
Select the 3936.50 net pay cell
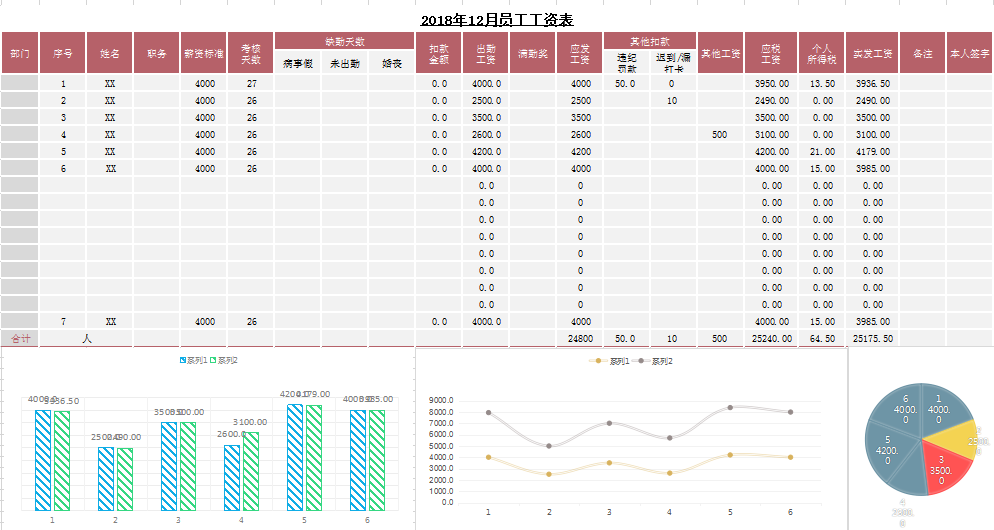coord(872,83)
